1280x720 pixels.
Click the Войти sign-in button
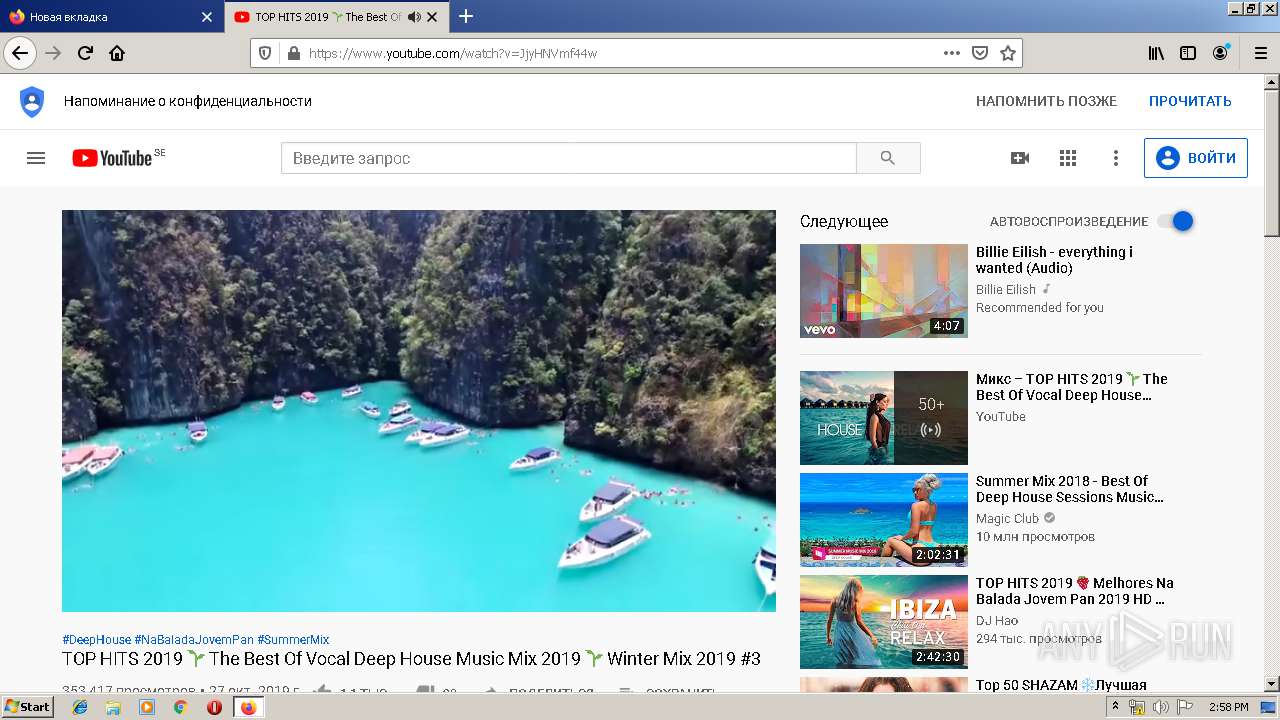pyautogui.click(x=1196, y=158)
